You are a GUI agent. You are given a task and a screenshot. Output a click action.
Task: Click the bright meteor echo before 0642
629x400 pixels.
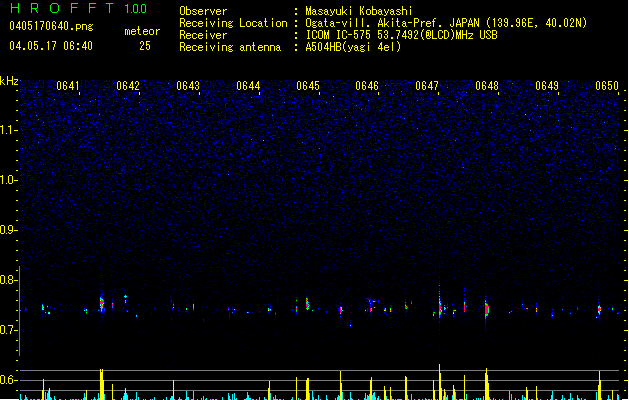102,303
